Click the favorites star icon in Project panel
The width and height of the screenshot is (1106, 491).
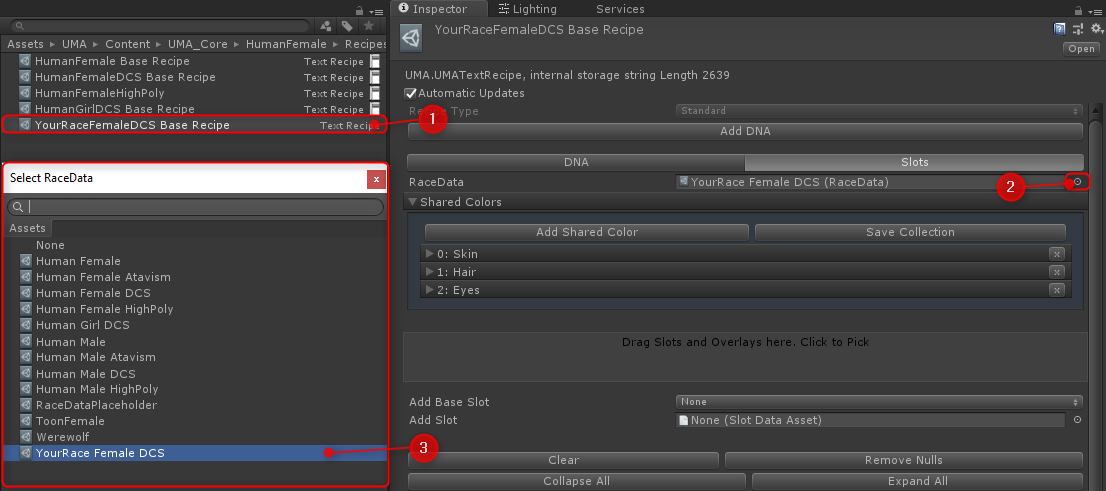[x=369, y=25]
